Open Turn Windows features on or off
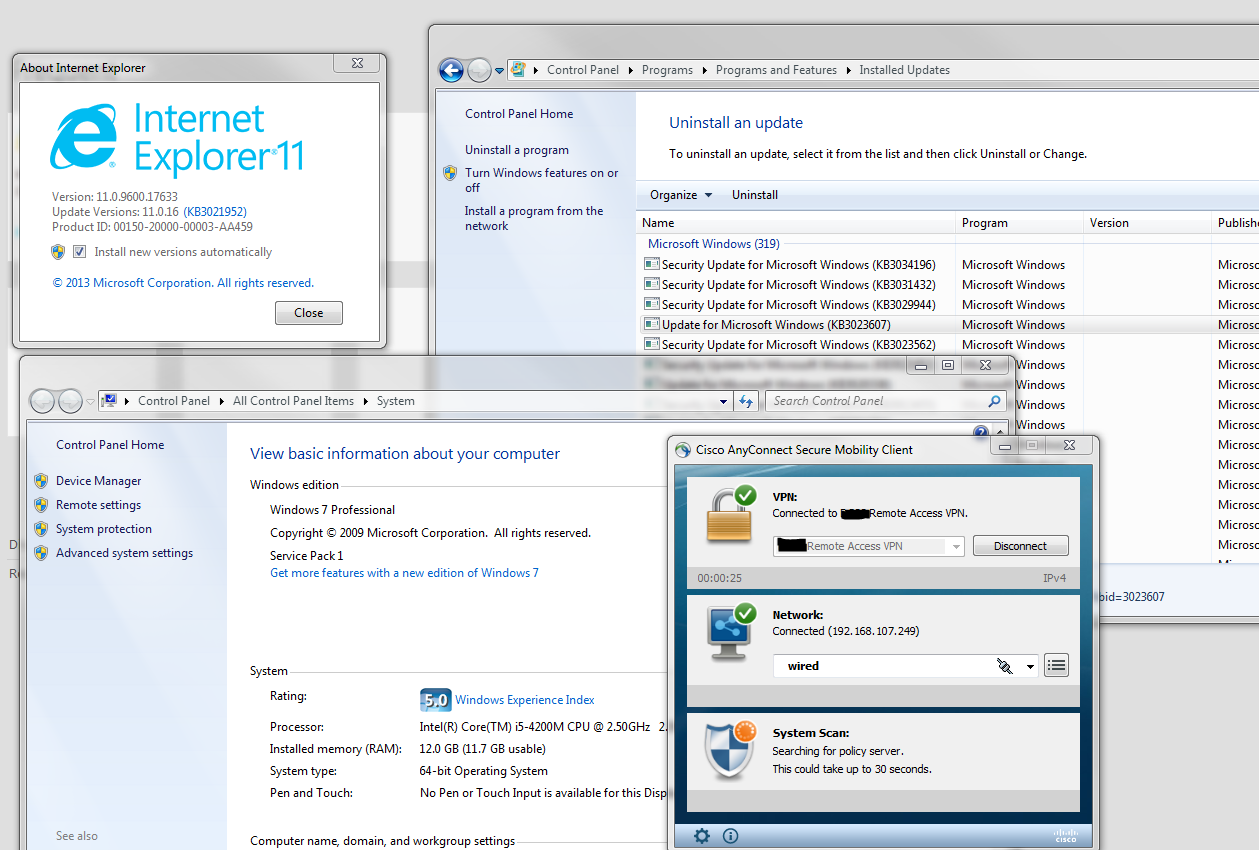 pyautogui.click(x=542, y=180)
